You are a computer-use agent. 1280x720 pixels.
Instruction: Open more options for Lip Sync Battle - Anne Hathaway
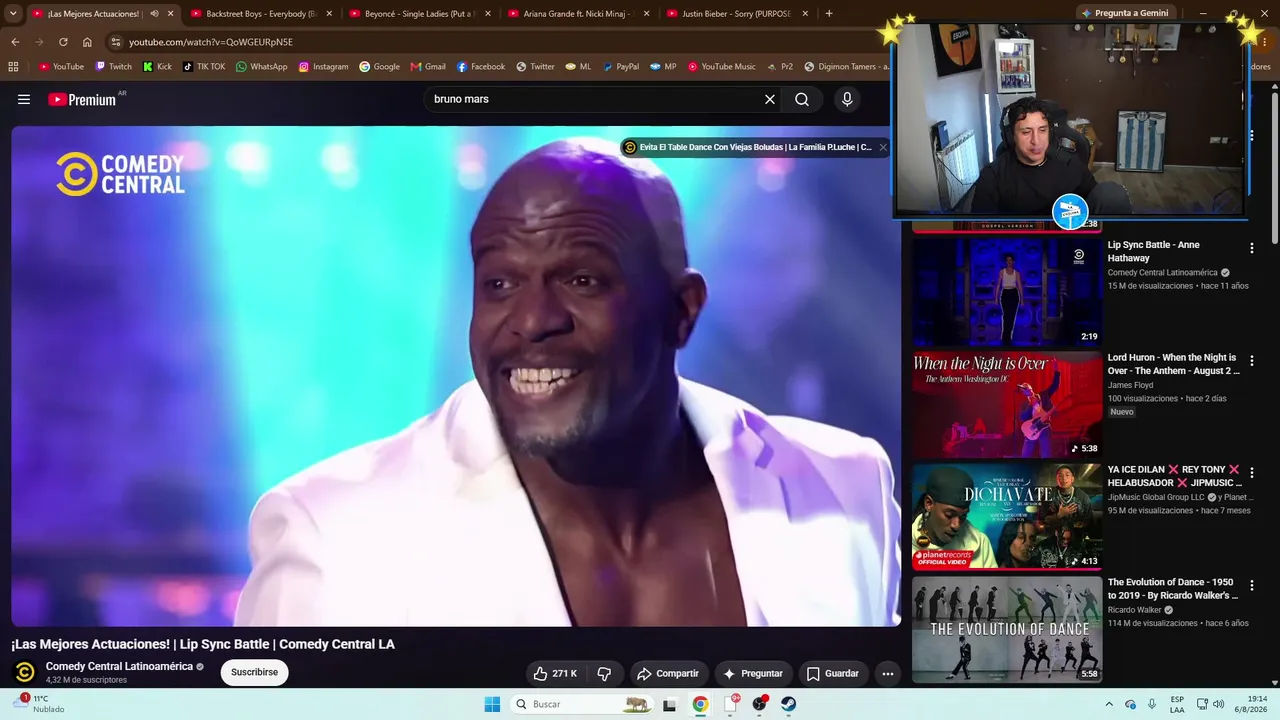pos(1251,248)
